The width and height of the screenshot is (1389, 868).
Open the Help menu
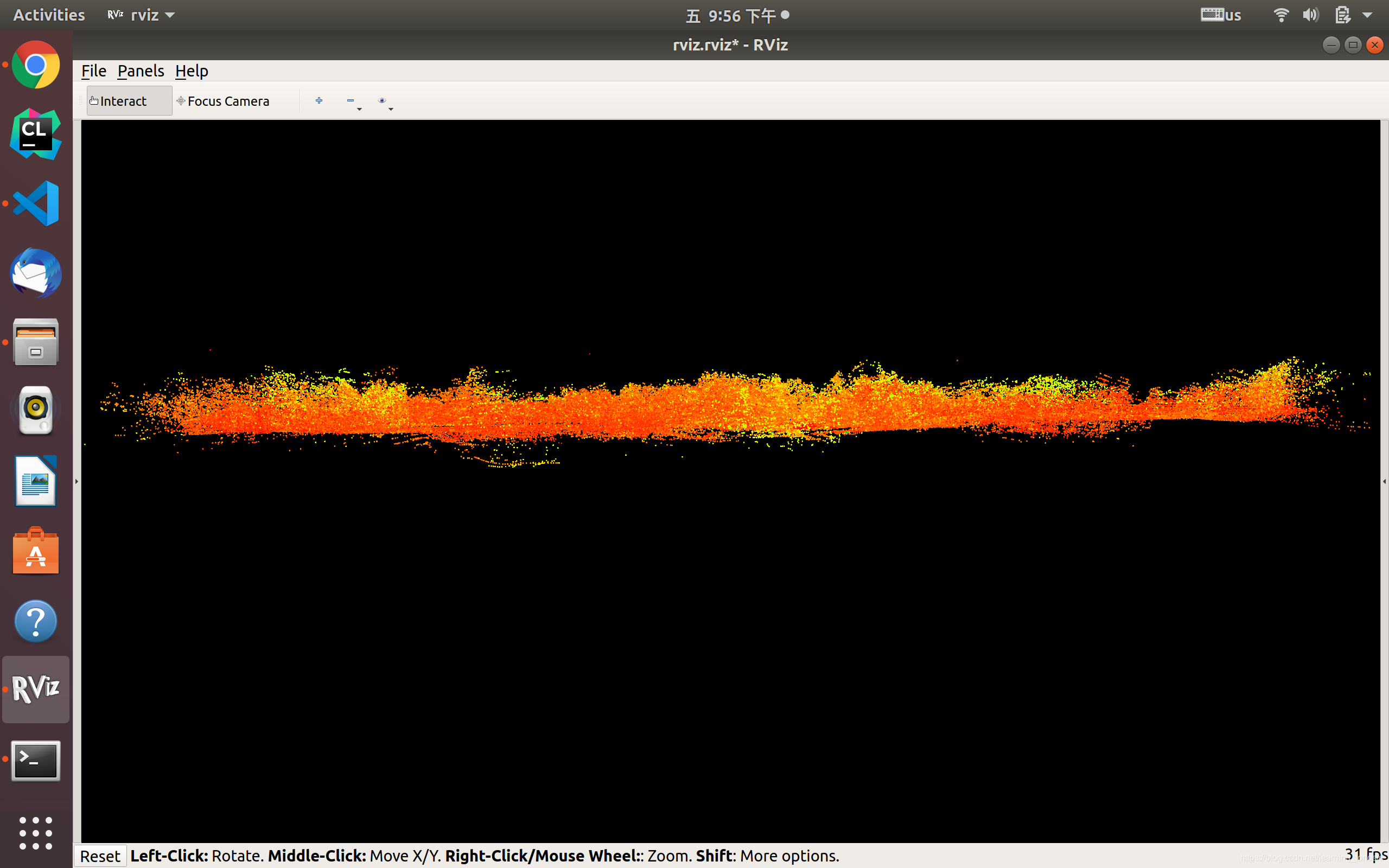[x=191, y=71]
